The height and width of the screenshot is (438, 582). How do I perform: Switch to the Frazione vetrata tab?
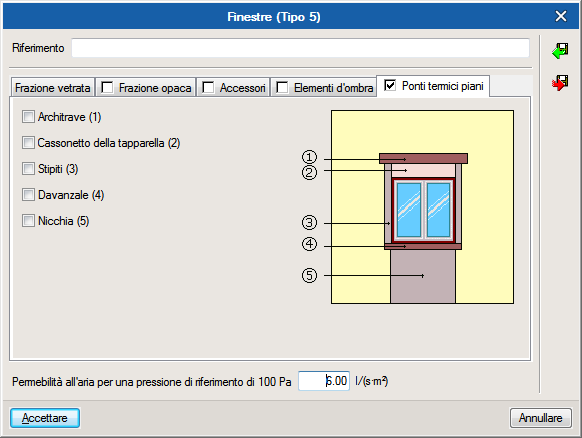(53, 88)
